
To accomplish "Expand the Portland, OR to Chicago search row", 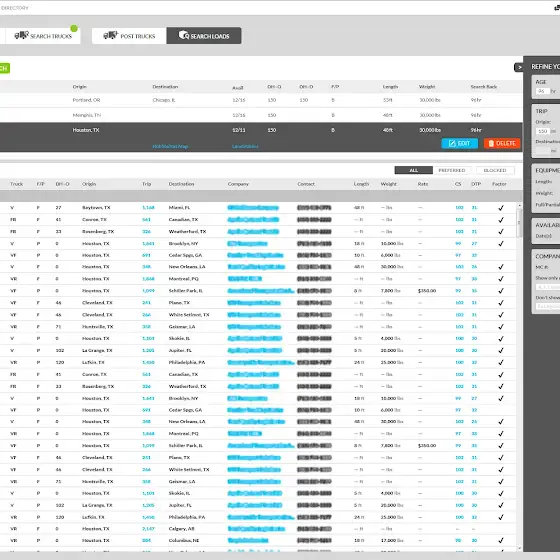I will [x=261, y=100].
